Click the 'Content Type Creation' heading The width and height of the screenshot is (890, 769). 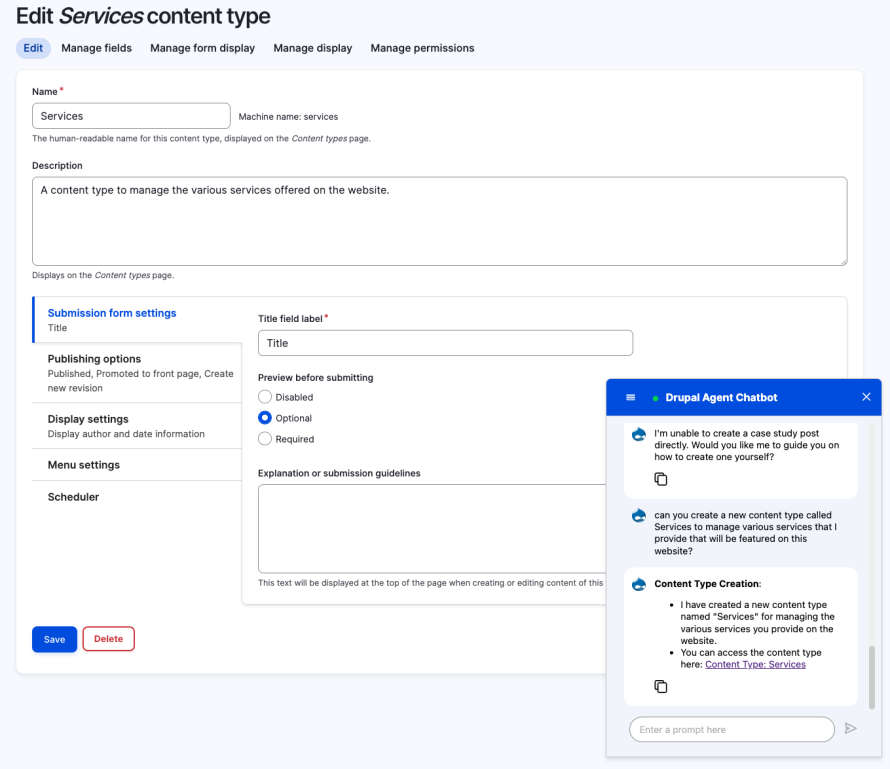707,583
